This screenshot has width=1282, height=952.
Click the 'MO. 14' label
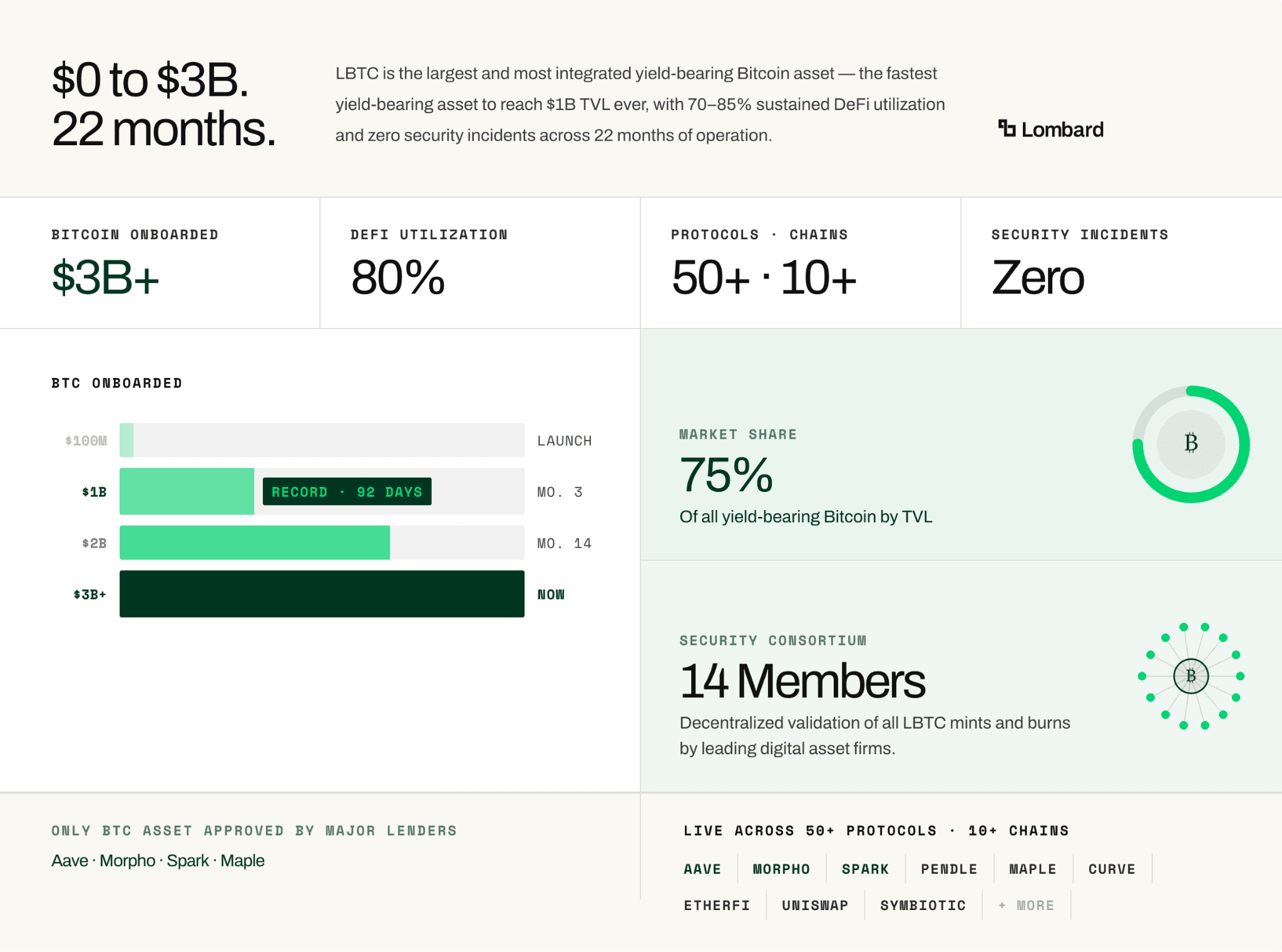click(x=564, y=543)
